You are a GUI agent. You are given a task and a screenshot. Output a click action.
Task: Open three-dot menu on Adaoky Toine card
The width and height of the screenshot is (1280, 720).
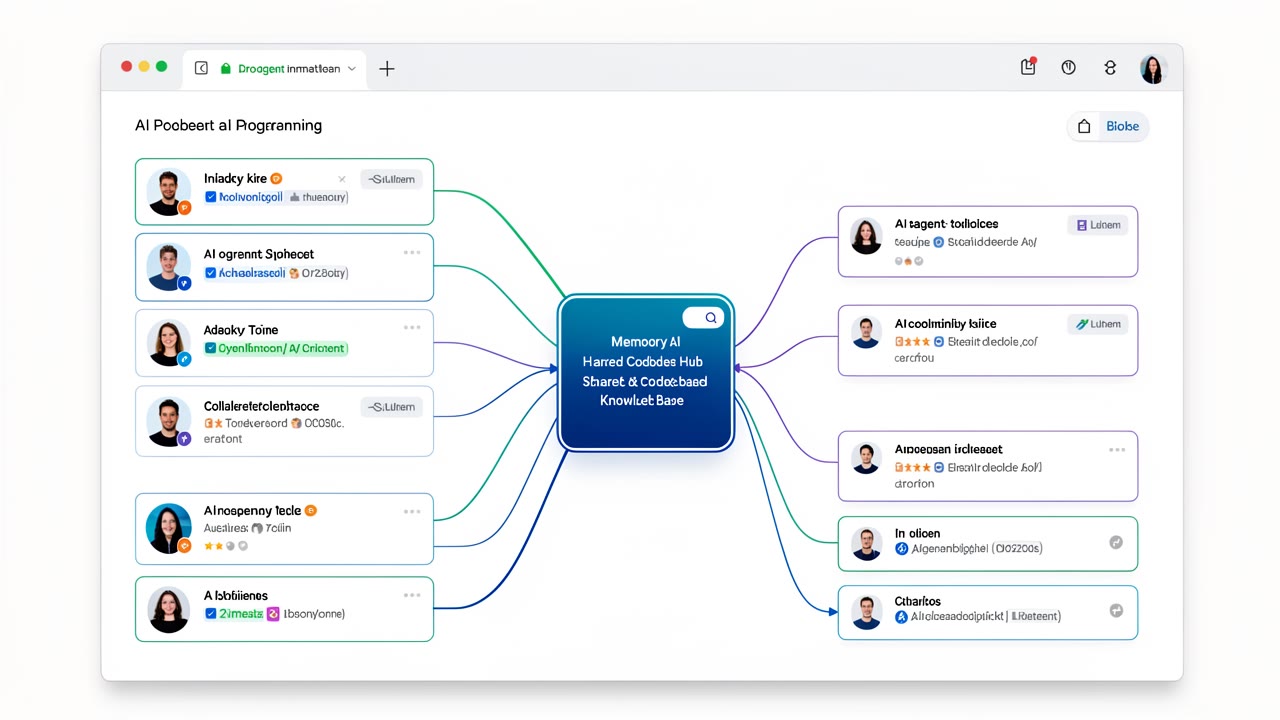tap(412, 327)
